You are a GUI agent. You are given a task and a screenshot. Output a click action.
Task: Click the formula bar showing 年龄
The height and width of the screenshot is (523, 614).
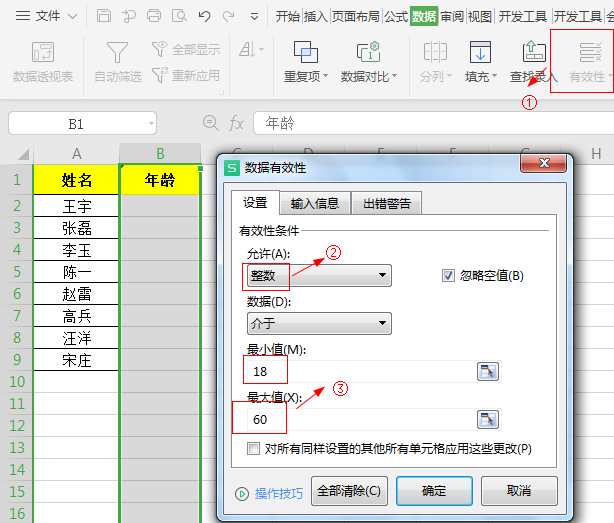pyautogui.click(x=434, y=123)
